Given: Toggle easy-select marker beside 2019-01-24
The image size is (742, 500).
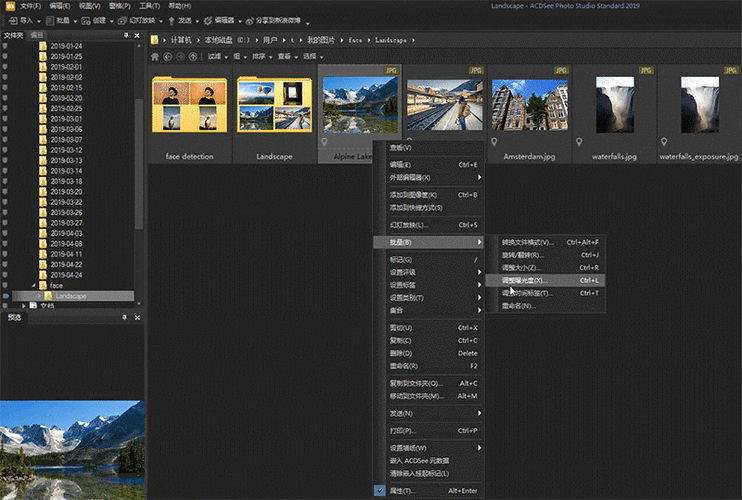Looking at the screenshot, I should (5, 46).
